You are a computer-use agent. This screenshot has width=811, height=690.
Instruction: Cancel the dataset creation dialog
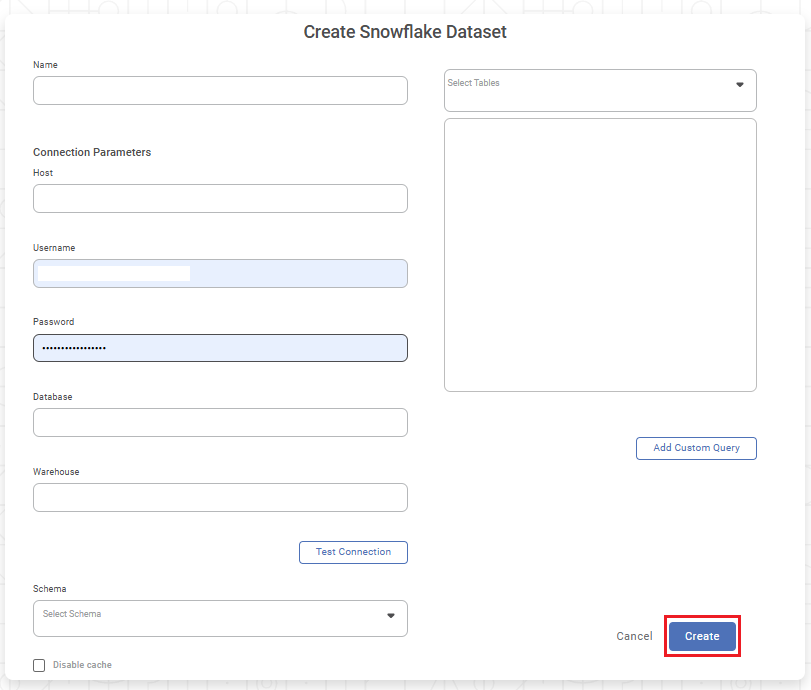click(x=634, y=636)
